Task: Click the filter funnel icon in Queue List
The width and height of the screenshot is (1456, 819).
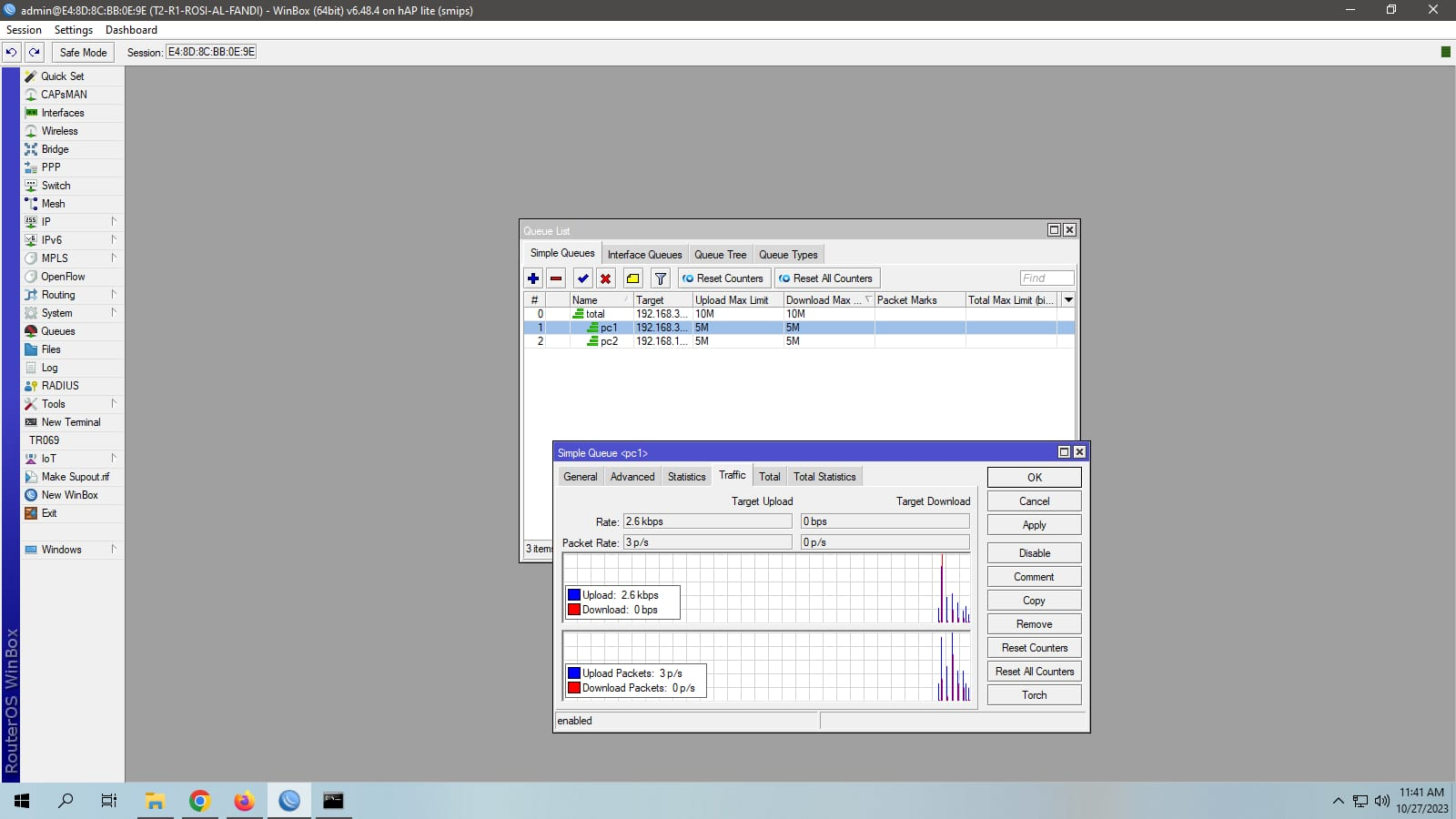Action: click(x=661, y=278)
